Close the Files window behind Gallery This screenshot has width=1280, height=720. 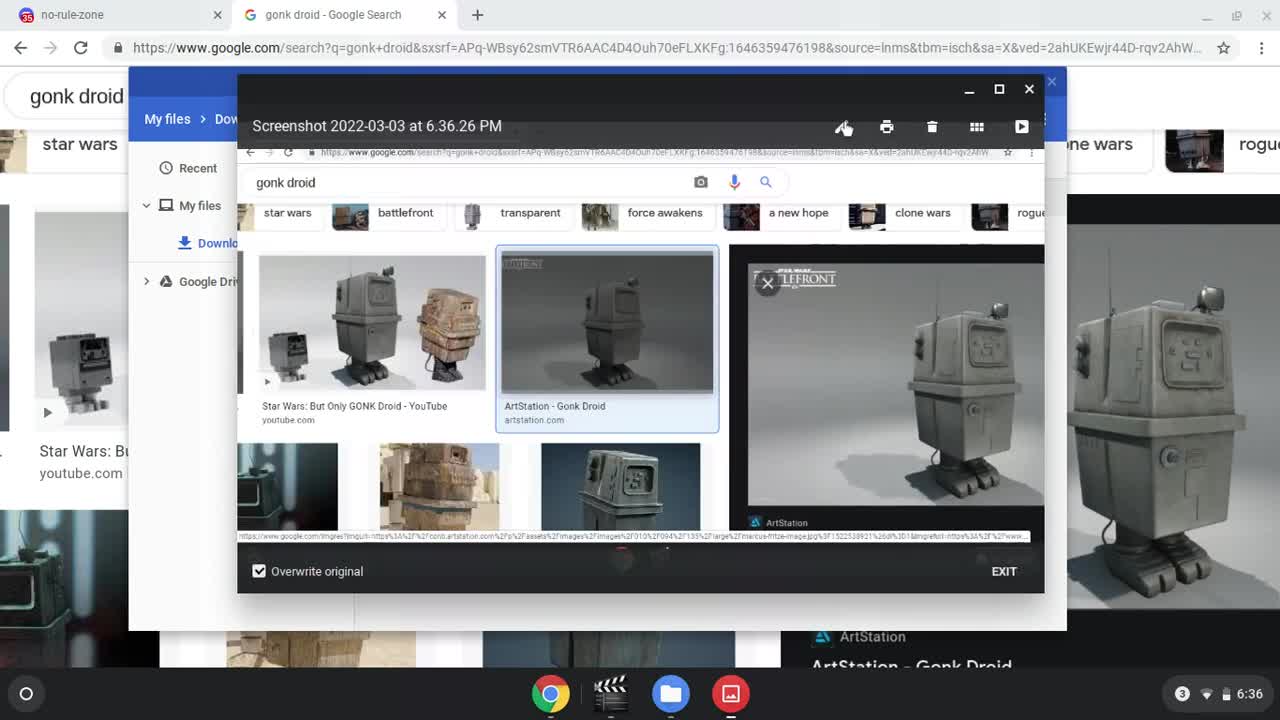coord(1051,81)
